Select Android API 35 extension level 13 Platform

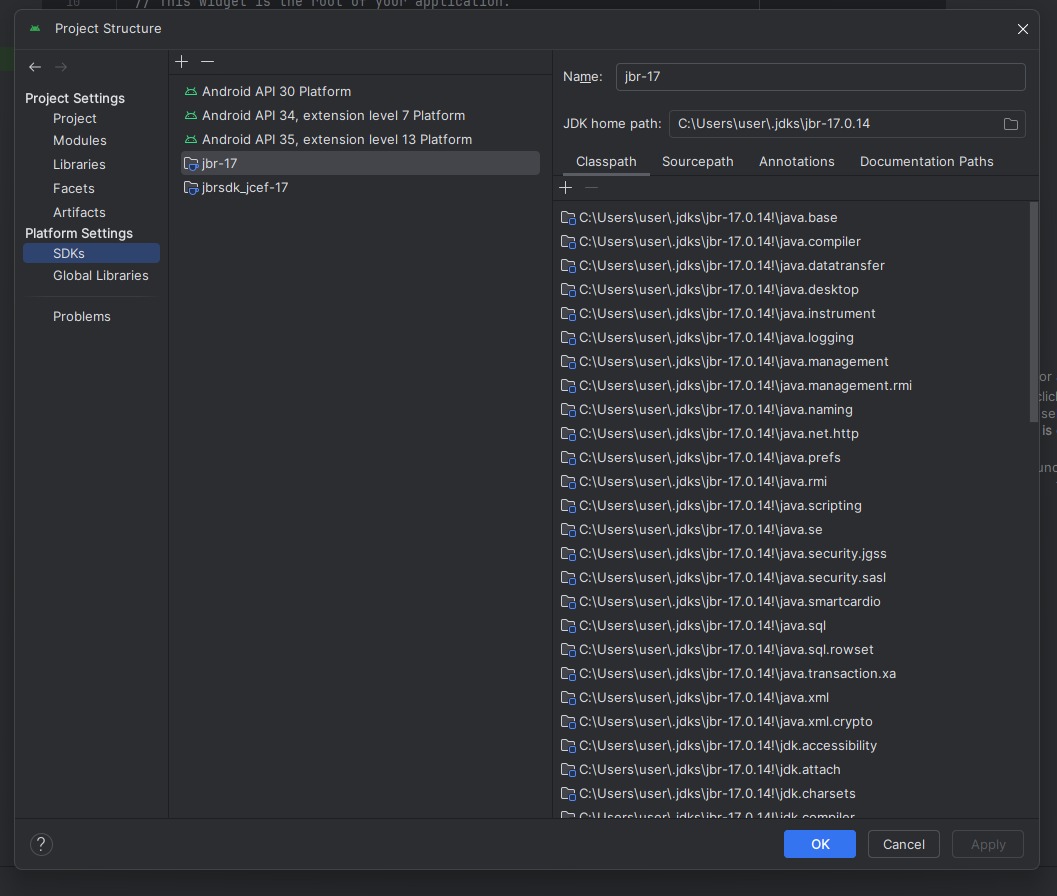(x=336, y=139)
